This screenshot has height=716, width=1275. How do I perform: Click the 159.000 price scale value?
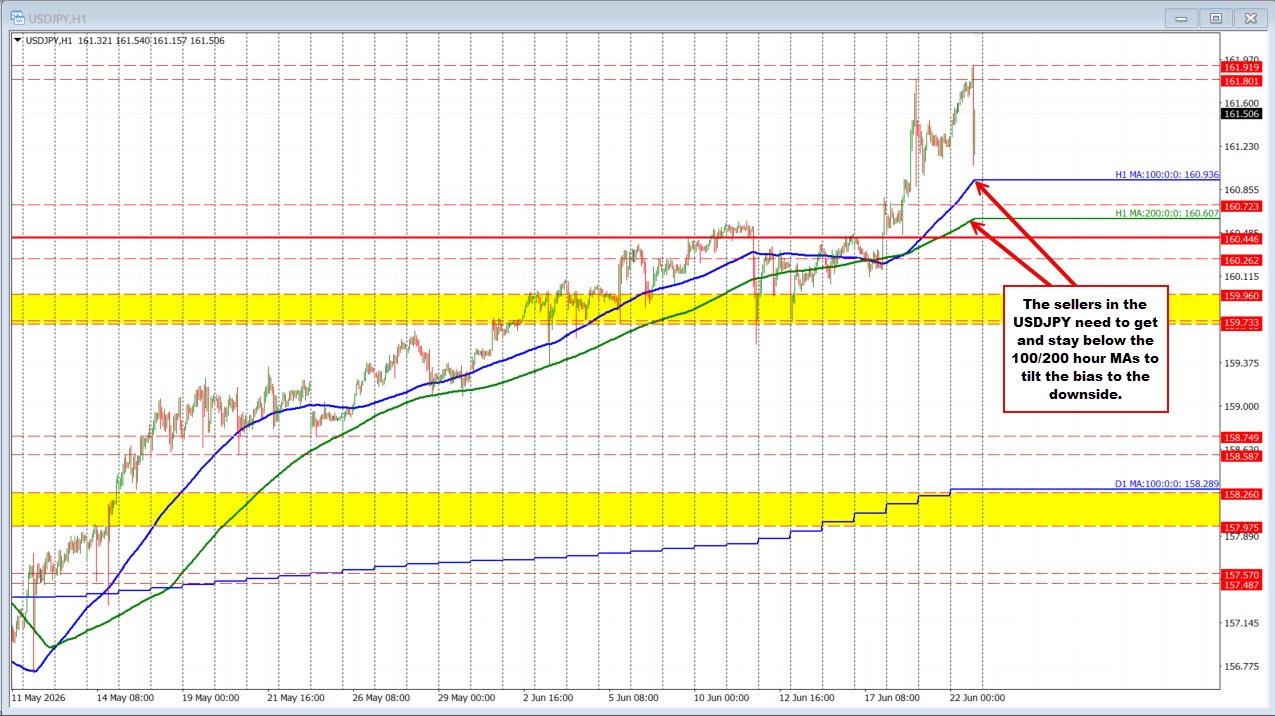[x=1241, y=407]
